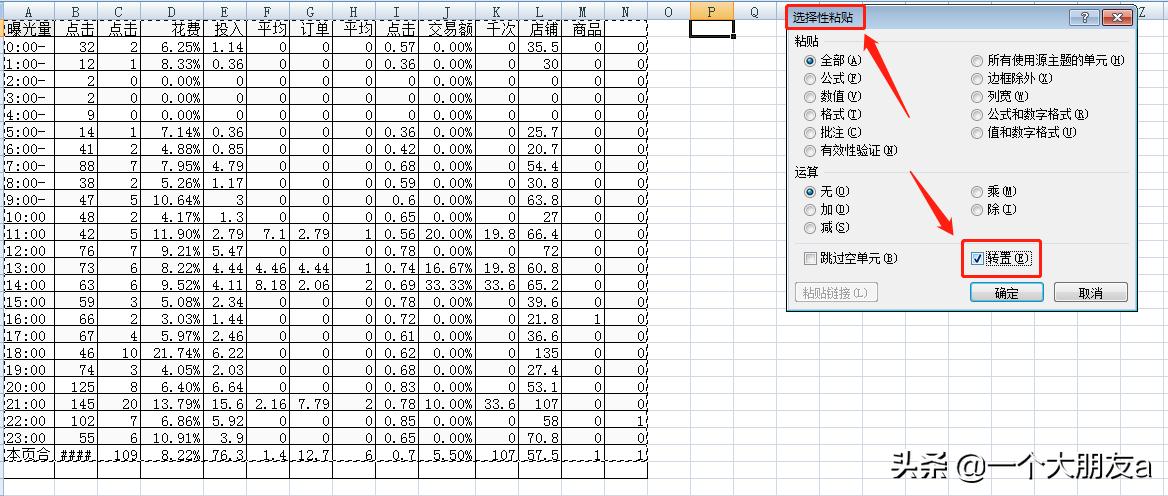Image resolution: width=1168 pixels, height=496 pixels.
Task: Select column A header
Action: 28,12
